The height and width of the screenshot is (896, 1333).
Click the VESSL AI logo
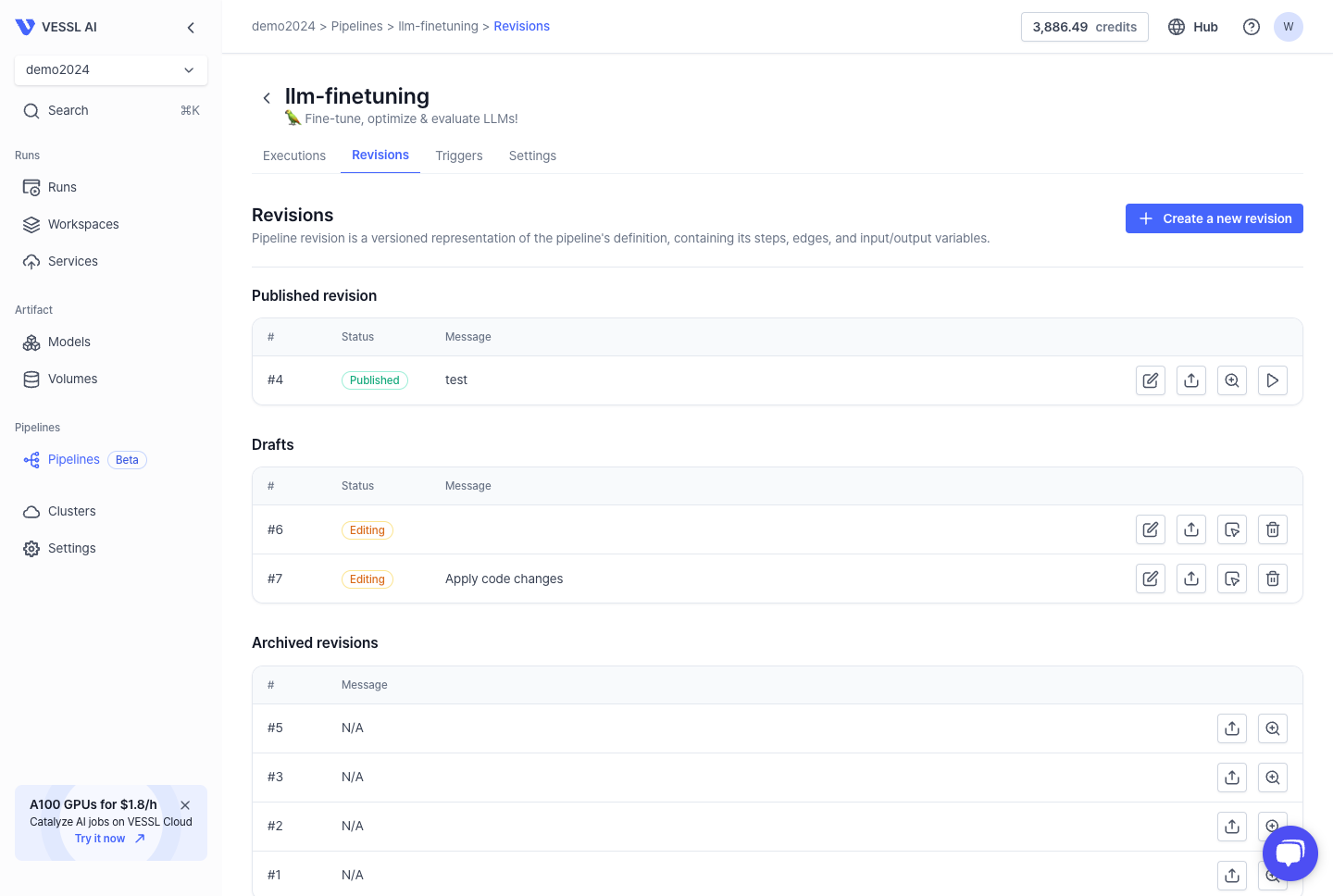click(56, 27)
